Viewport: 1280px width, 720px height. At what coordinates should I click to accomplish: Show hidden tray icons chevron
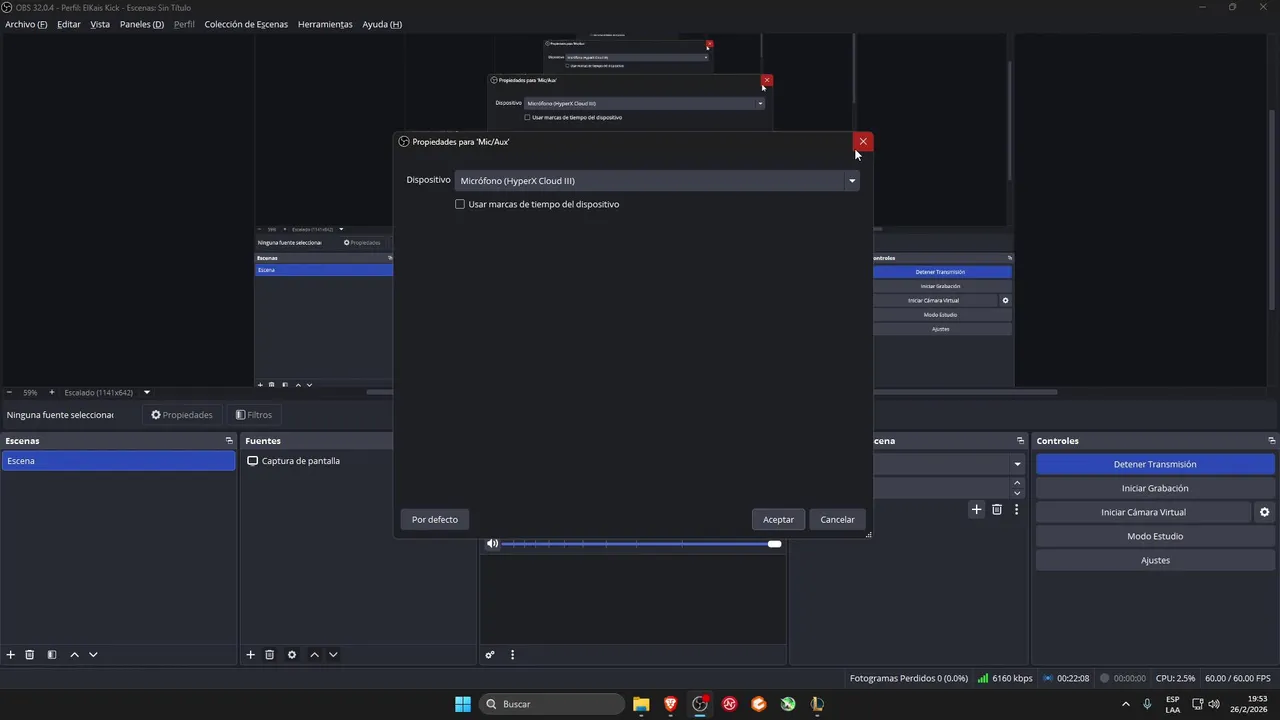click(1126, 704)
